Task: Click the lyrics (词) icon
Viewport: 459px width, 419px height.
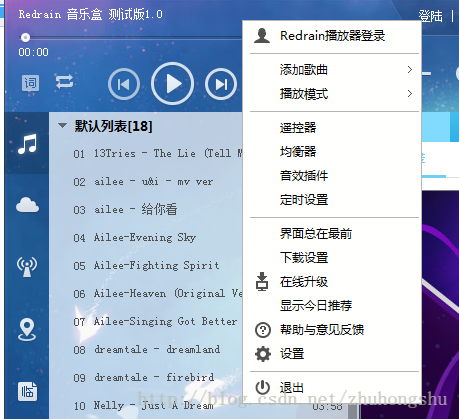Action: 30,83
